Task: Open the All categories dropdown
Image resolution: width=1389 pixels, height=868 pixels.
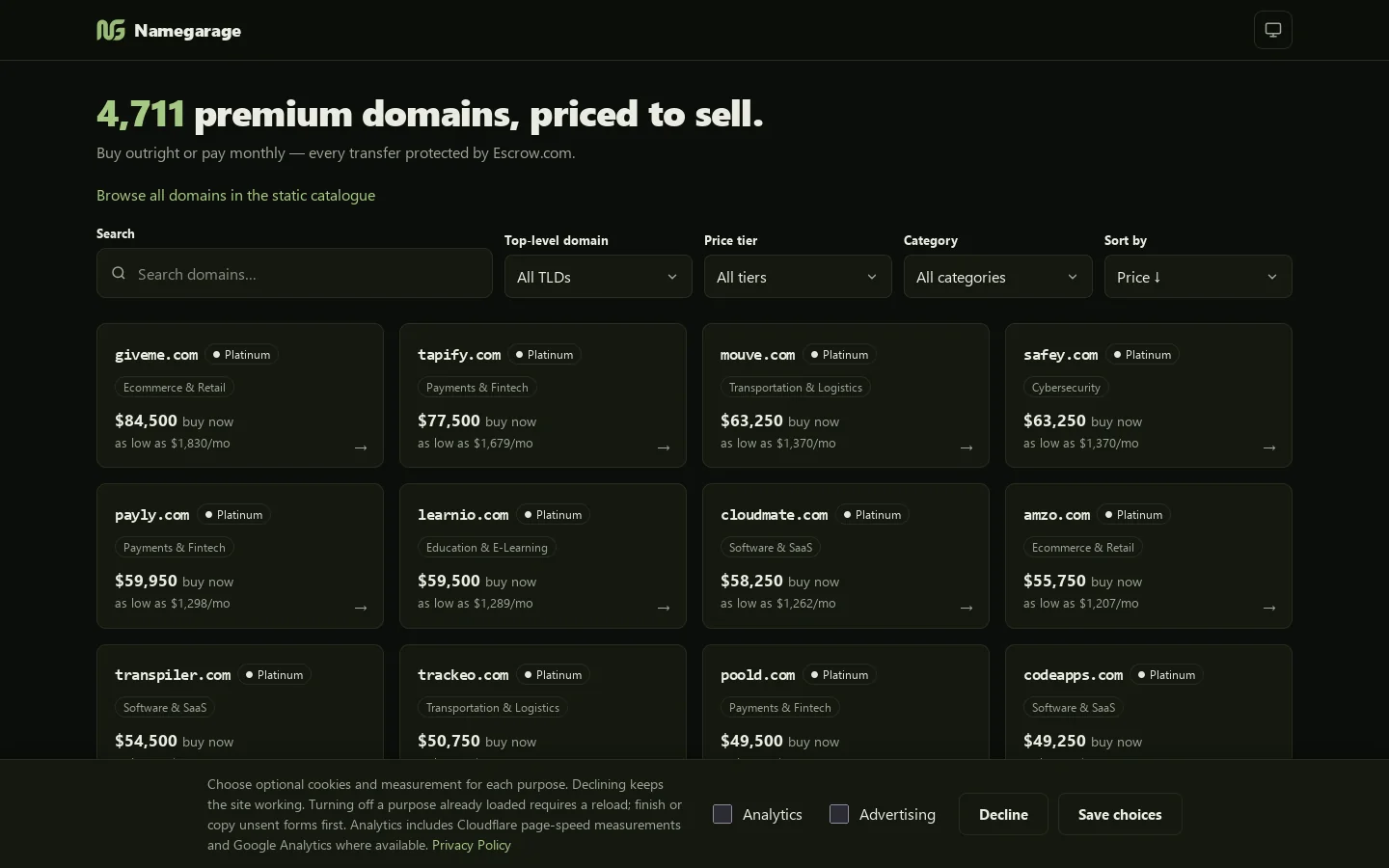Action: [997, 277]
